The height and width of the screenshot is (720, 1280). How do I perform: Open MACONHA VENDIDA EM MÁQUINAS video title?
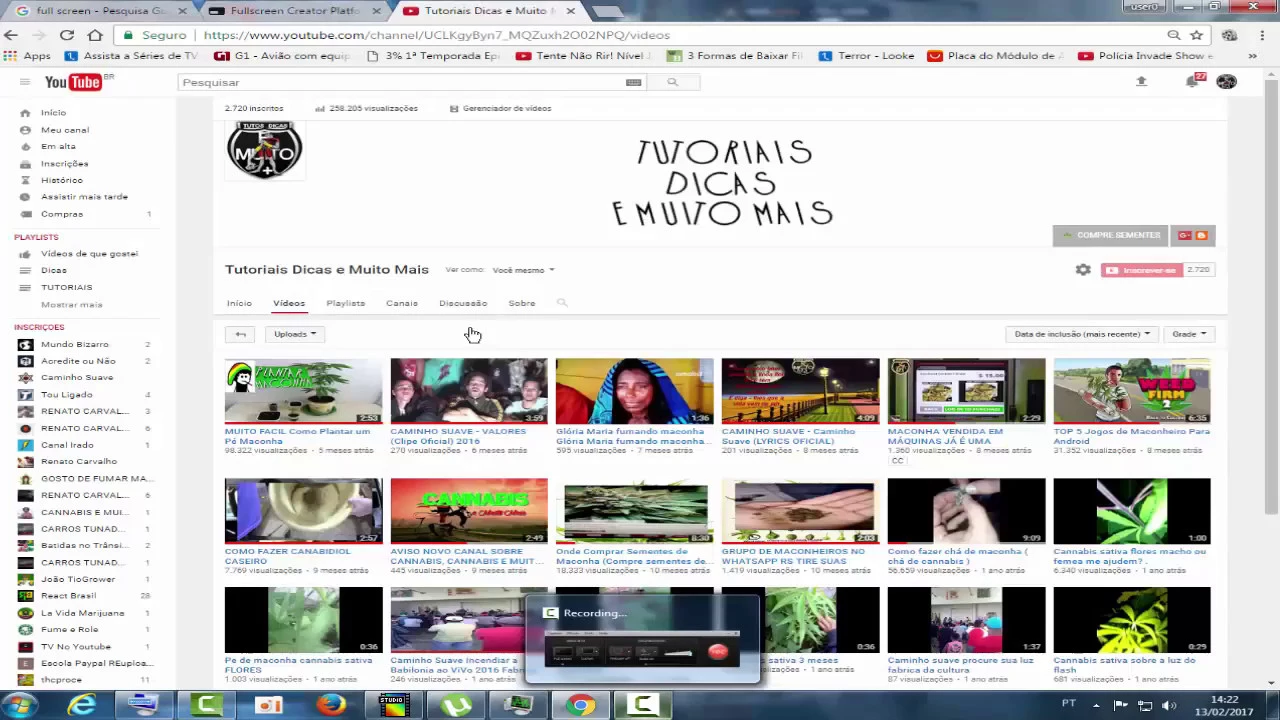tap(945, 436)
